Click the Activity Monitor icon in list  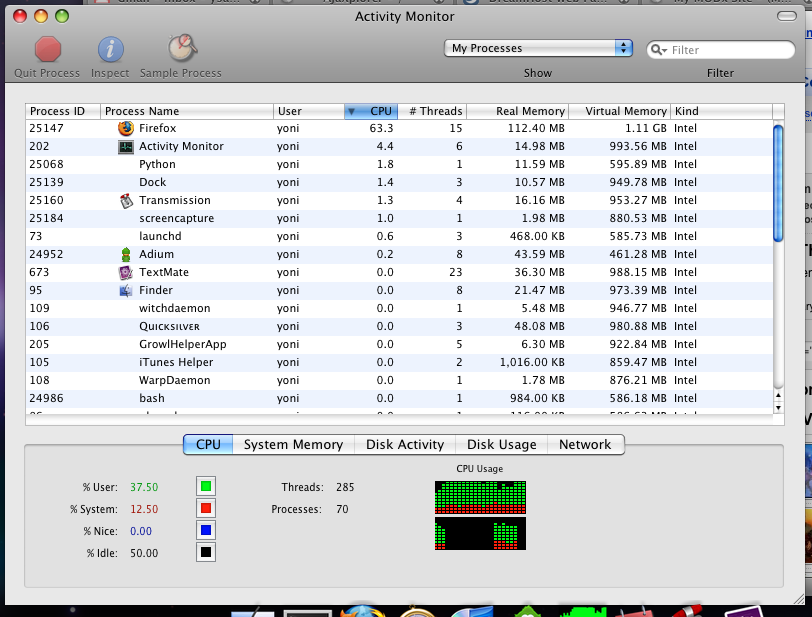tap(125, 146)
